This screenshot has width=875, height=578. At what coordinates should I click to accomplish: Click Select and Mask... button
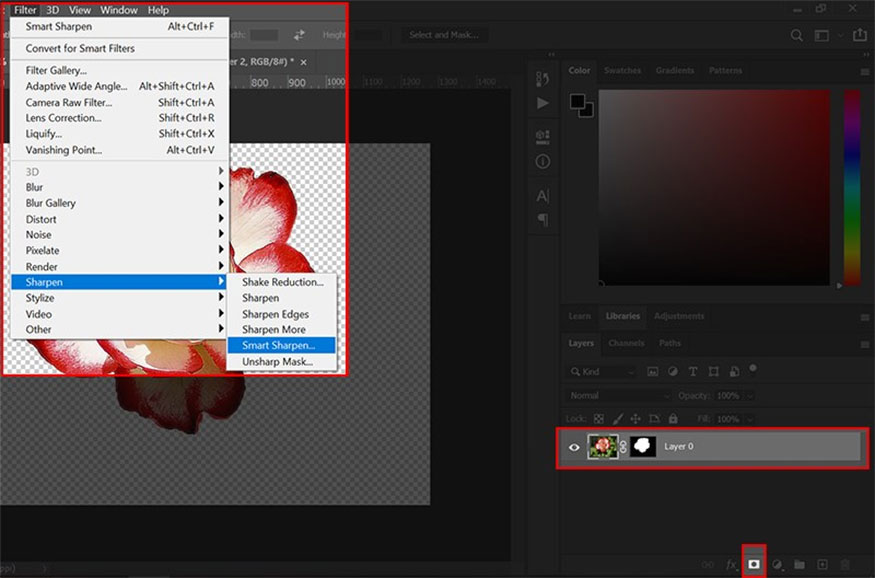point(444,35)
